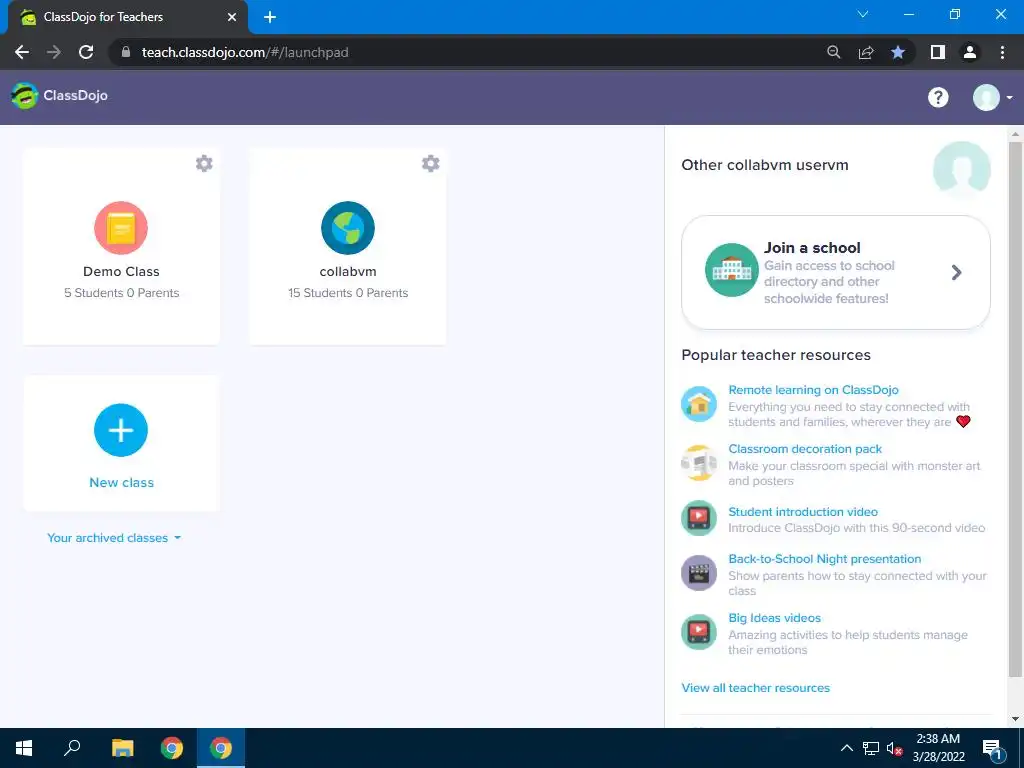This screenshot has height=768, width=1024.
Task: Click '15 Students 0 Parents' text
Action: point(347,293)
